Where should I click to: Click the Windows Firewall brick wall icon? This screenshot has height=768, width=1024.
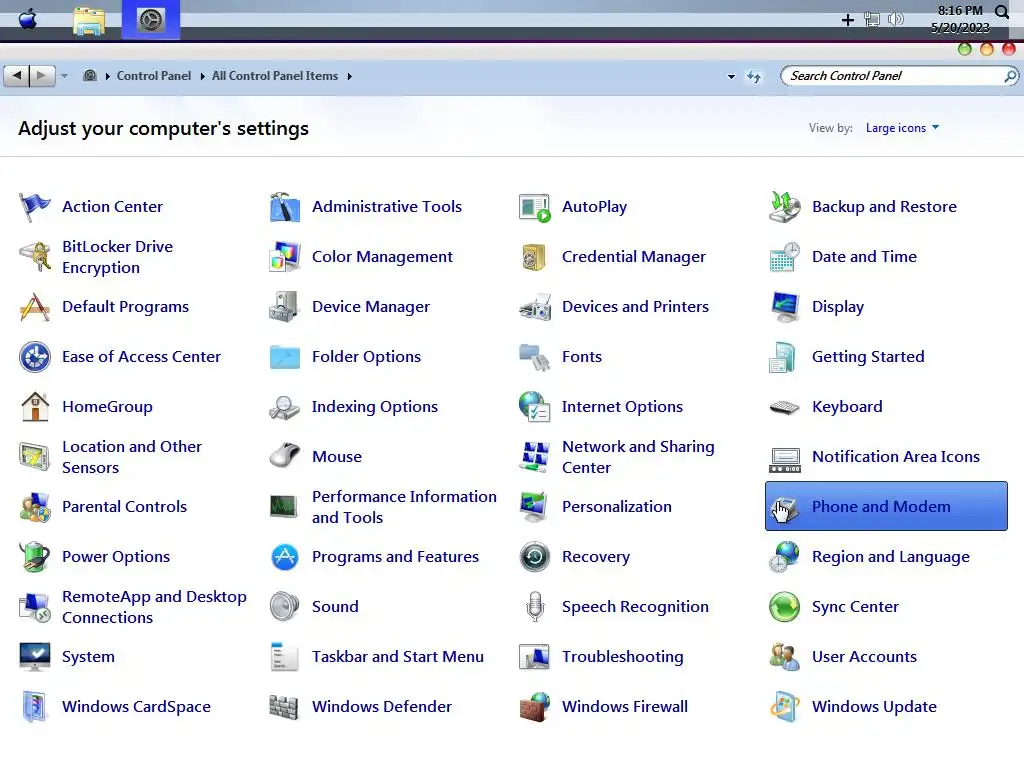535,707
